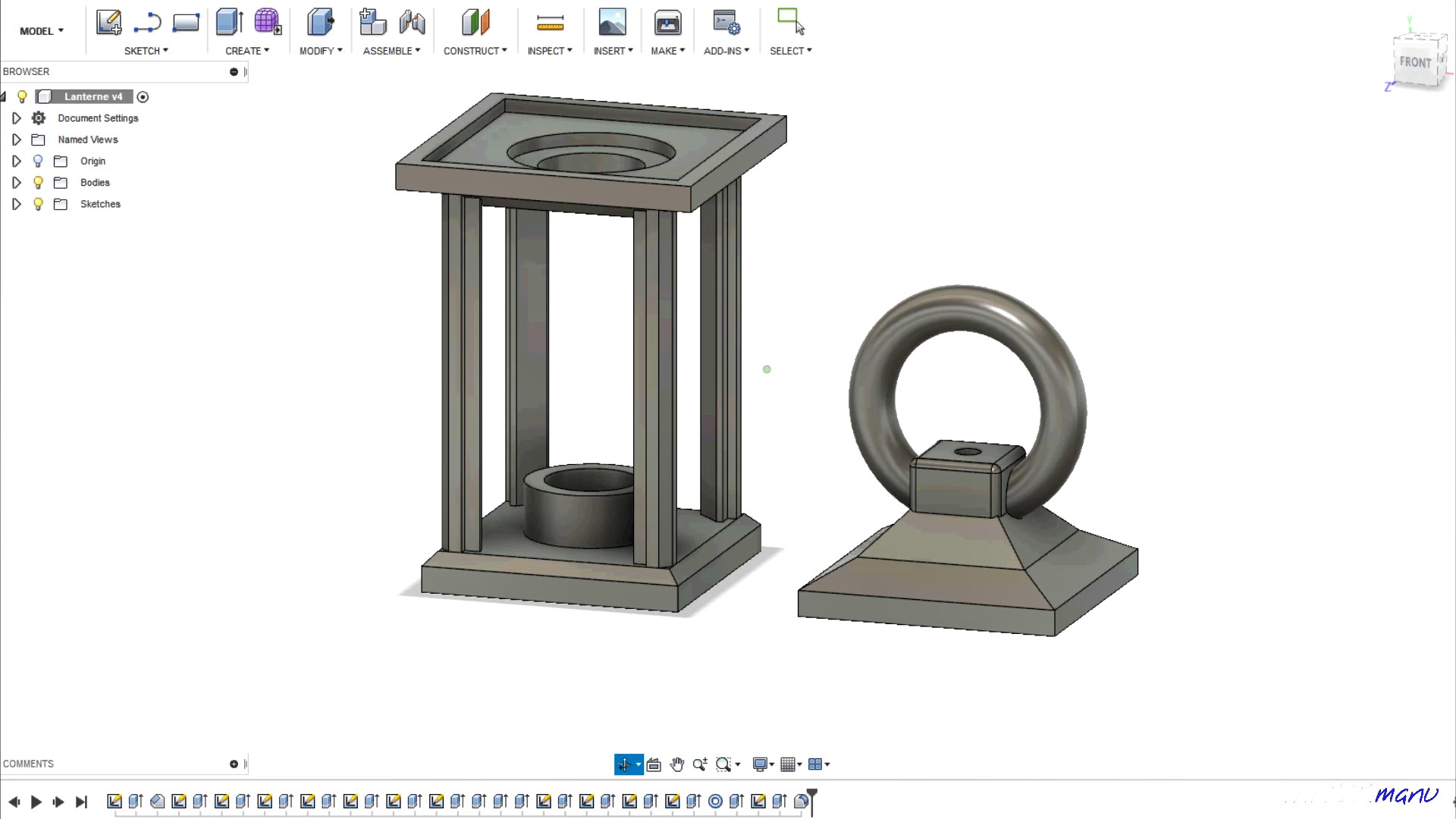The height and width of the screenshot is (819, 1456).
Task: Open the Create Form tool
Action: coord(268,22)
